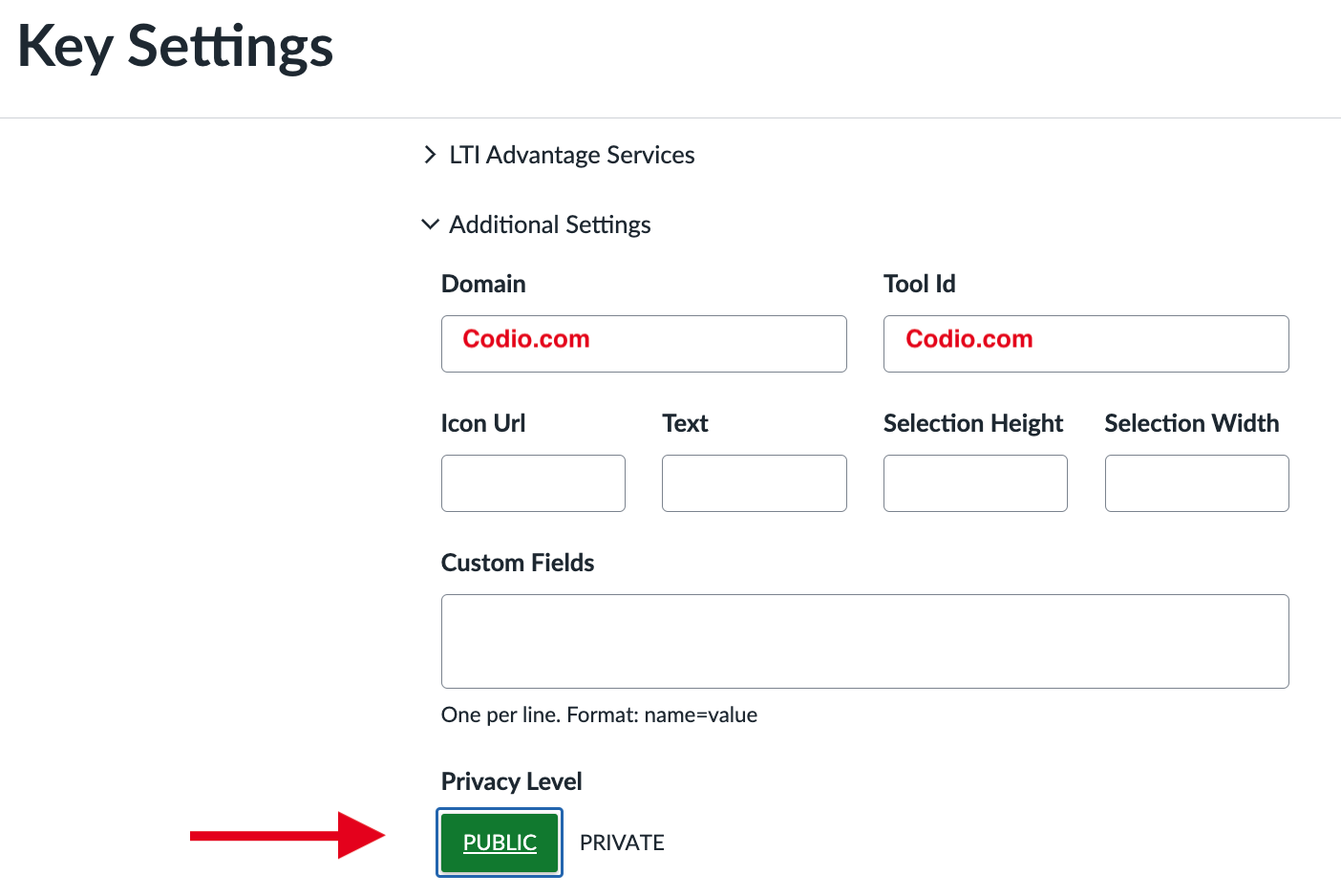1341x896 pixels.
Task: Click the Icon Url text box
Action: point(533,483)
